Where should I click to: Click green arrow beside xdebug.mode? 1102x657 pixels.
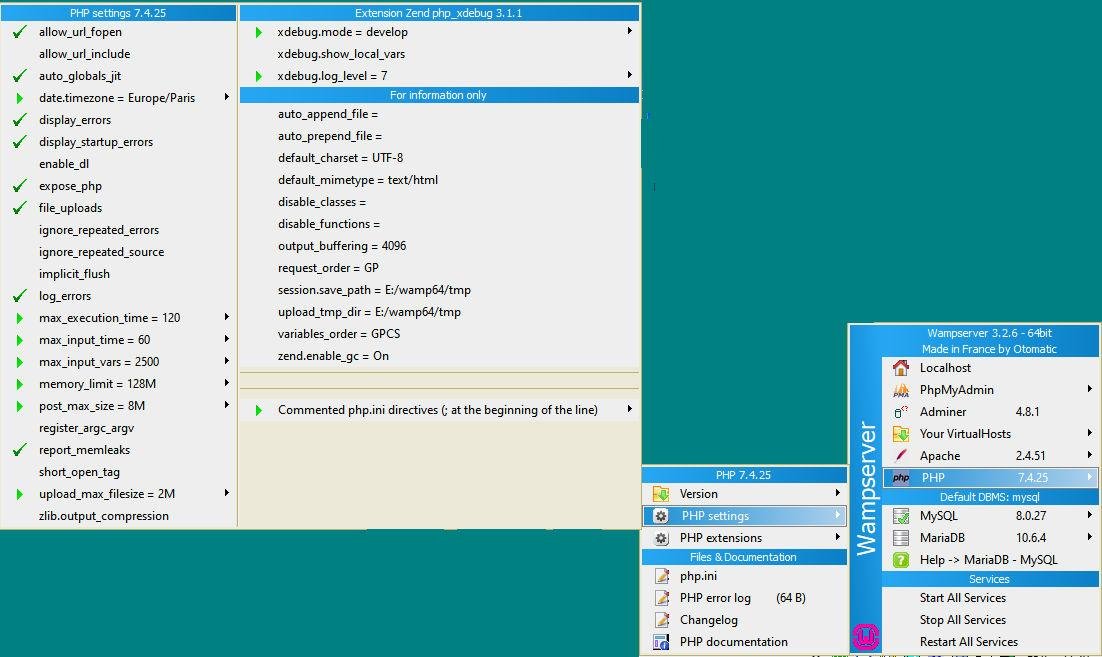pos(259,32)
